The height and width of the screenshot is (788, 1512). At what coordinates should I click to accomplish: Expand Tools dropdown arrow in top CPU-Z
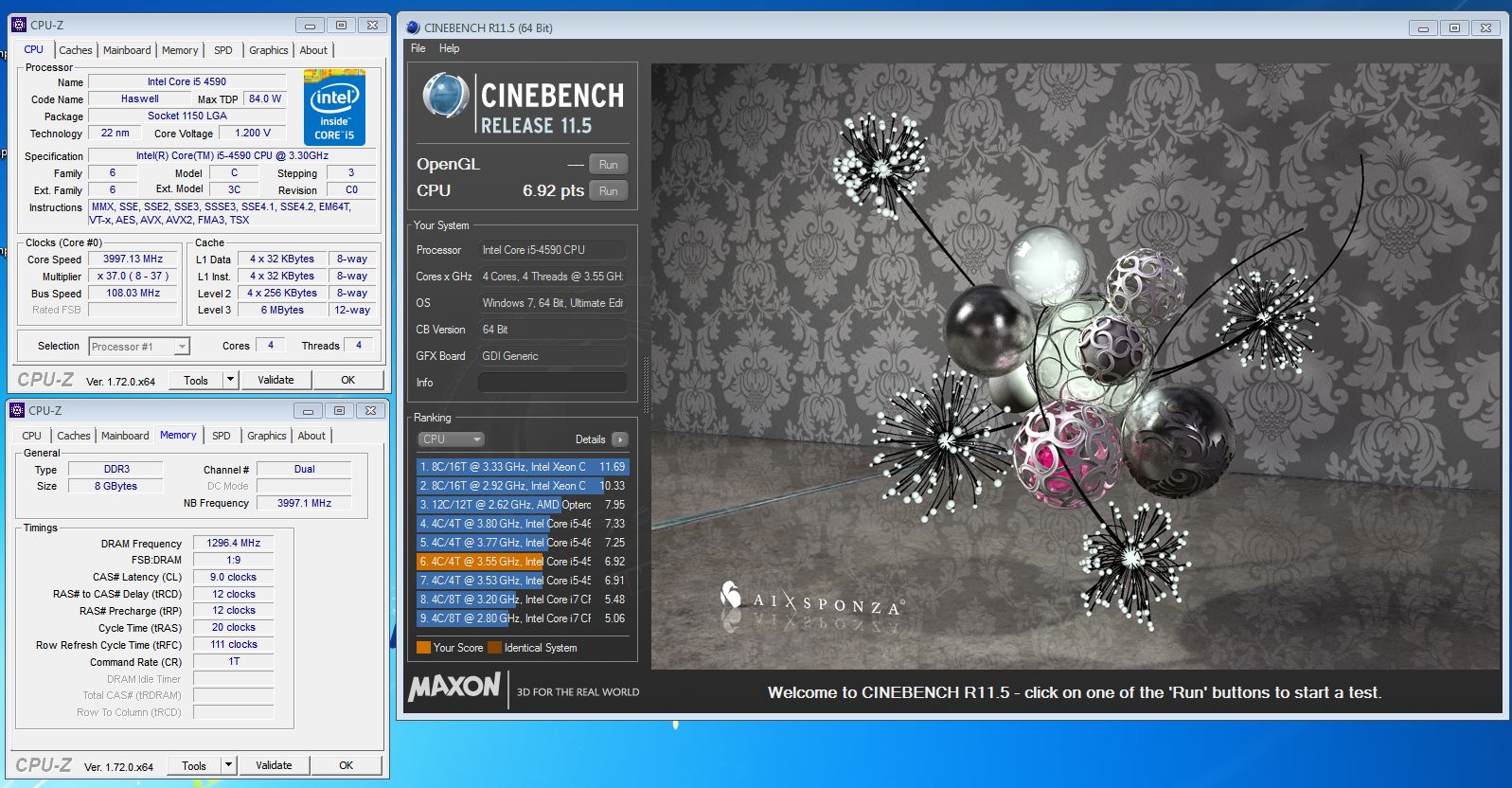(230, 380)
